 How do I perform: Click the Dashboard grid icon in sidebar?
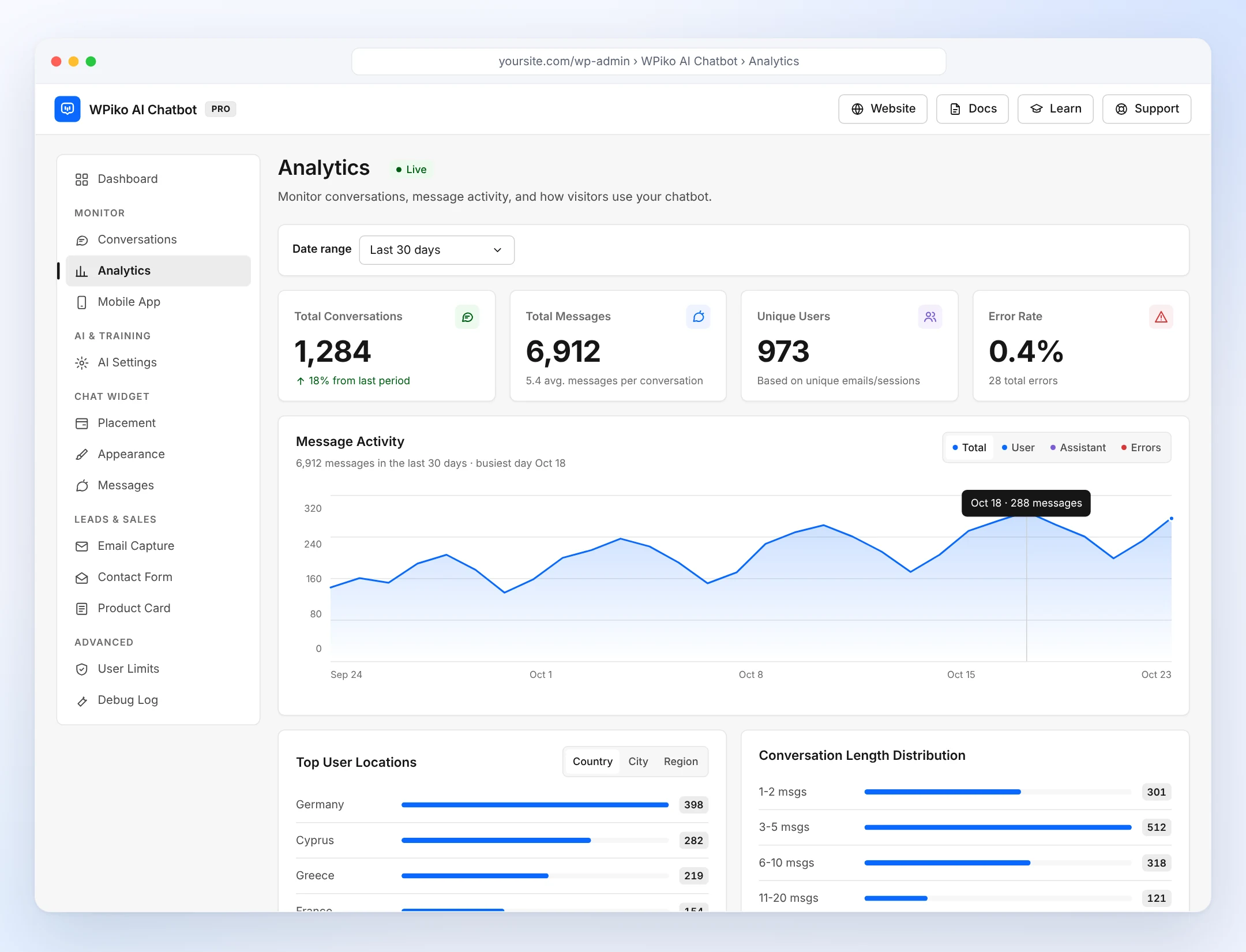coord(82,179)
